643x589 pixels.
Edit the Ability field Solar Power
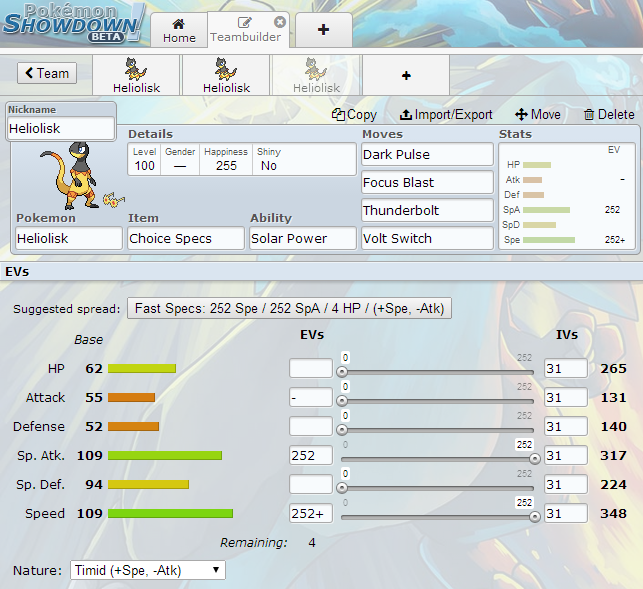click(303, 238)
